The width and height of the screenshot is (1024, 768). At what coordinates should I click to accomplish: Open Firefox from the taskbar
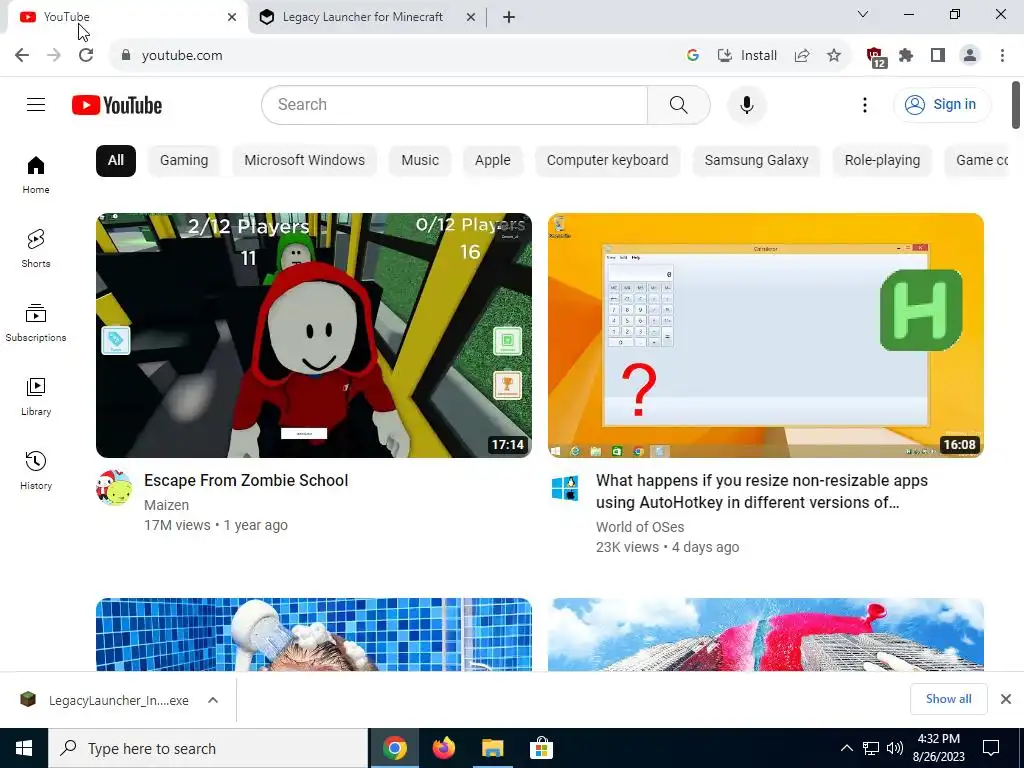[444, 748]
